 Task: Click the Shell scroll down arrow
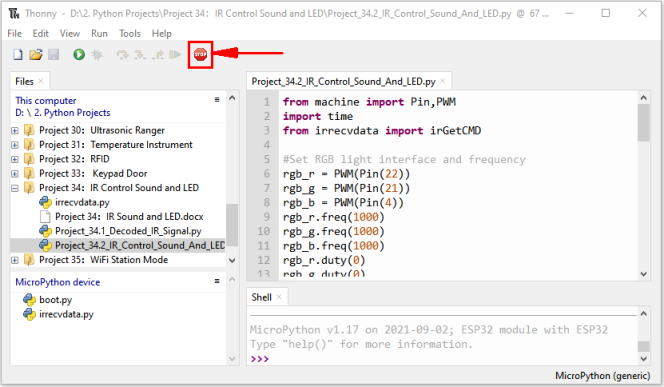(x=644, y=359)
